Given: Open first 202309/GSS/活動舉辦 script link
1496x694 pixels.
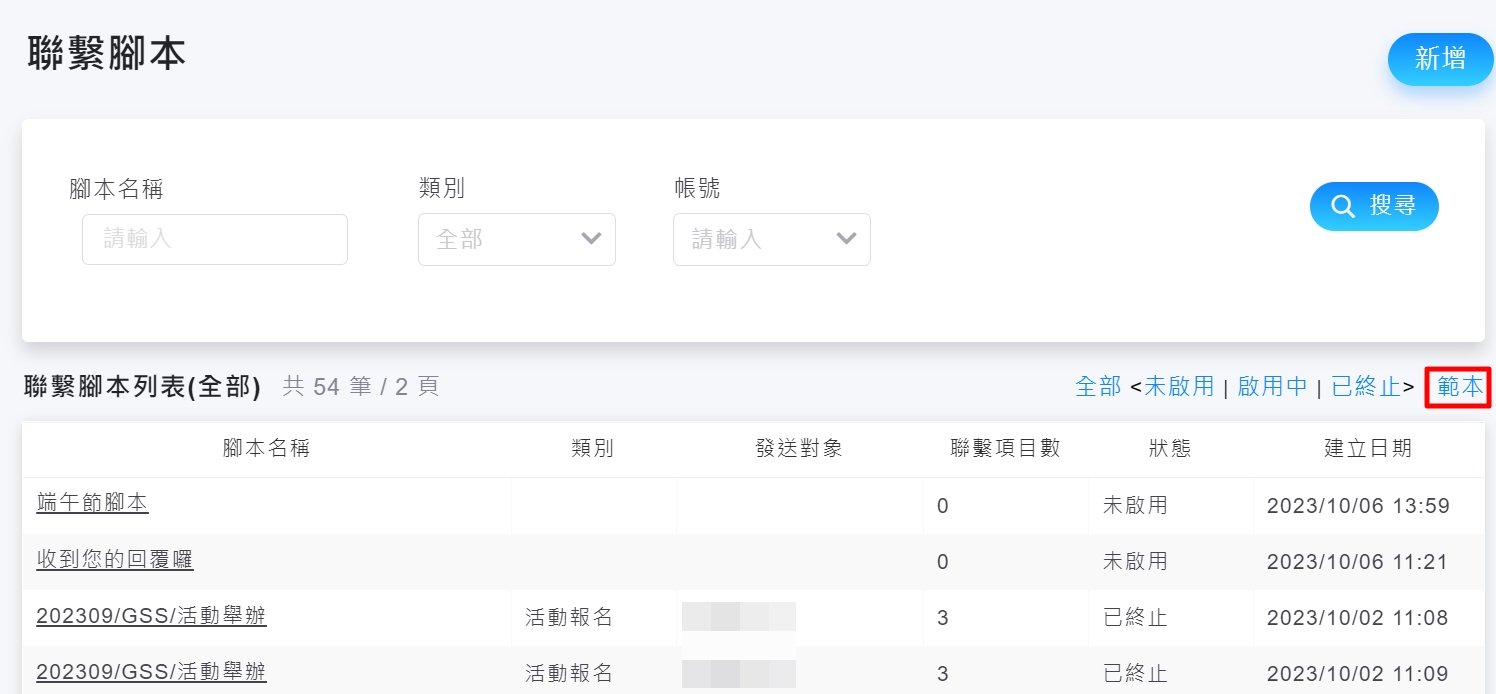Looking at the screenshot, I should 151,616.
